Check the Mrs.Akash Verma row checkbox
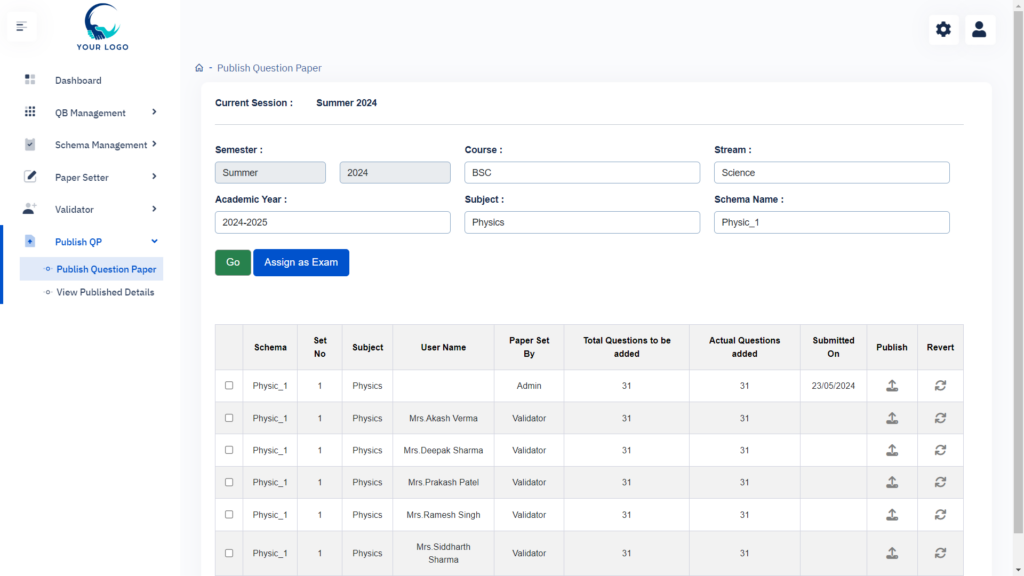The width and height of the screenshot is (1024, 576). (x=229, y=417)
